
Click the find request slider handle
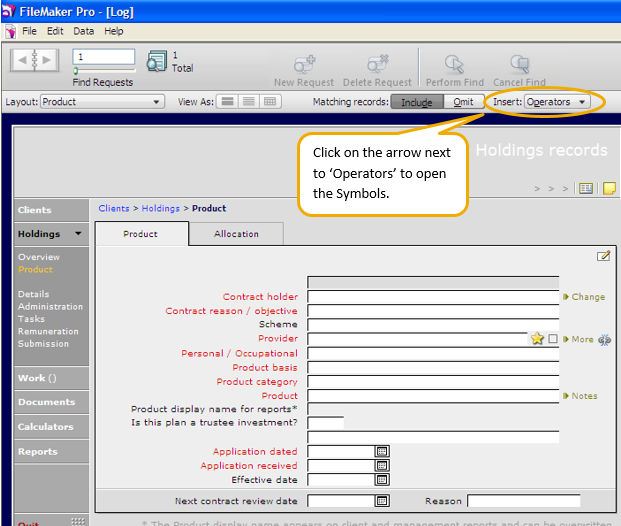coord(76,71)
